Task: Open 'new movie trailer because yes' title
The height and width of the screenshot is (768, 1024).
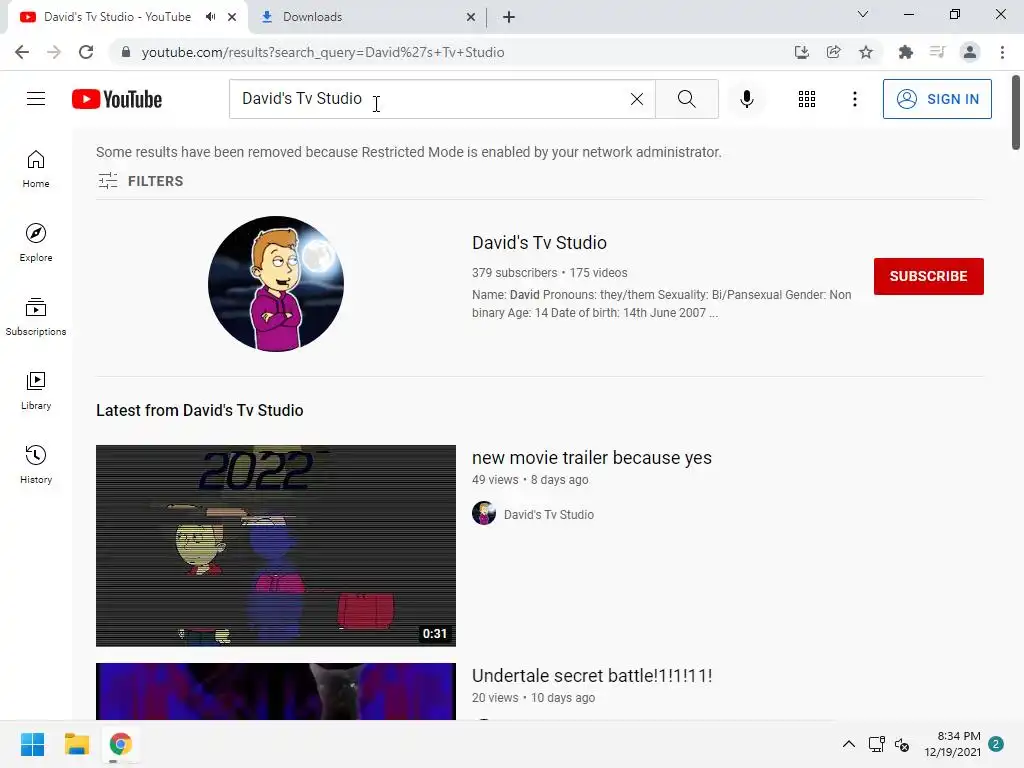Action: coord(592,458)
